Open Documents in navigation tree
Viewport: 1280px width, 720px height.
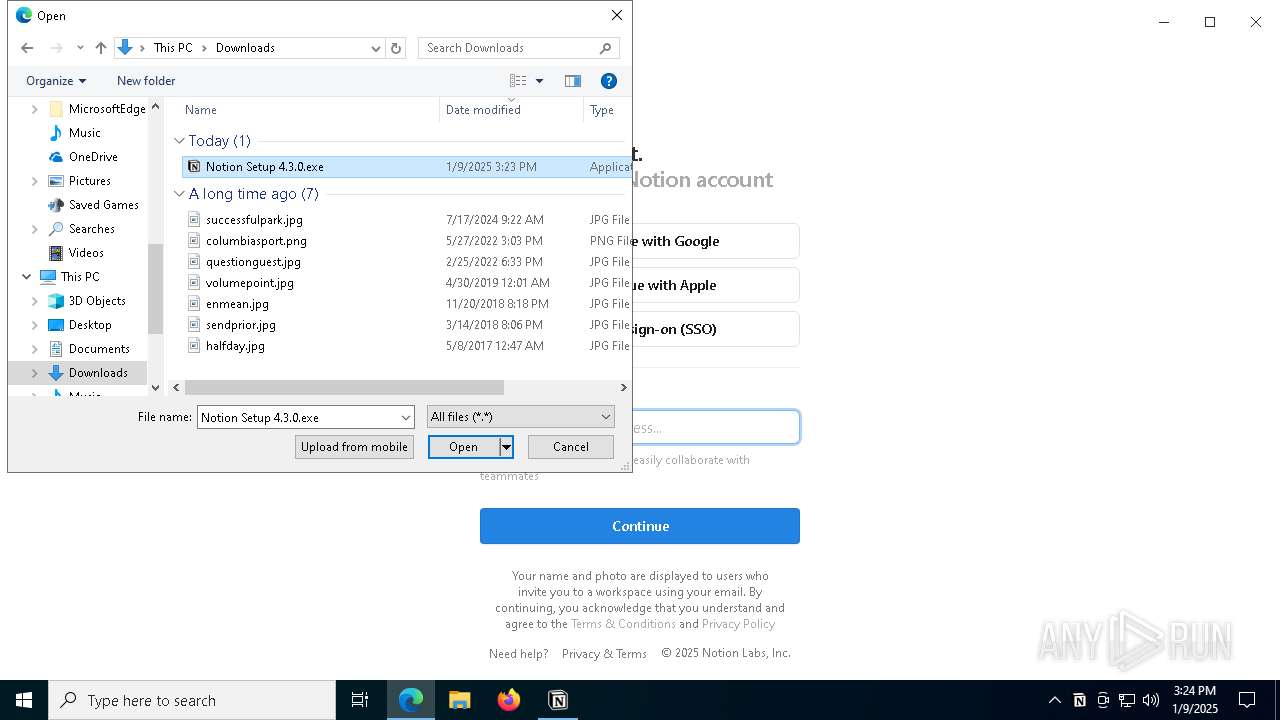tap(99, 349)
